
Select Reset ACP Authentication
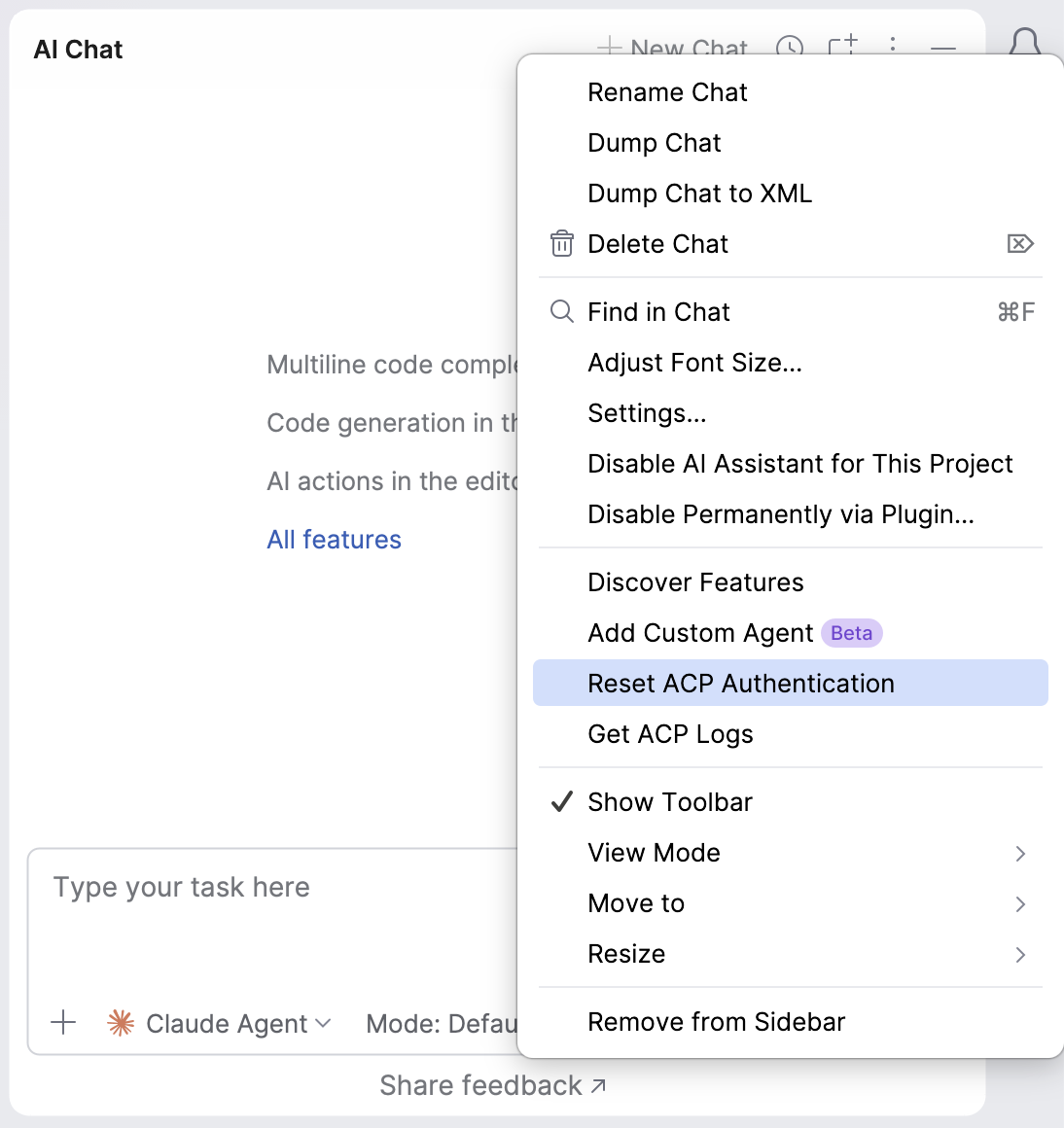pyautogui.click(x=741, y=683)
